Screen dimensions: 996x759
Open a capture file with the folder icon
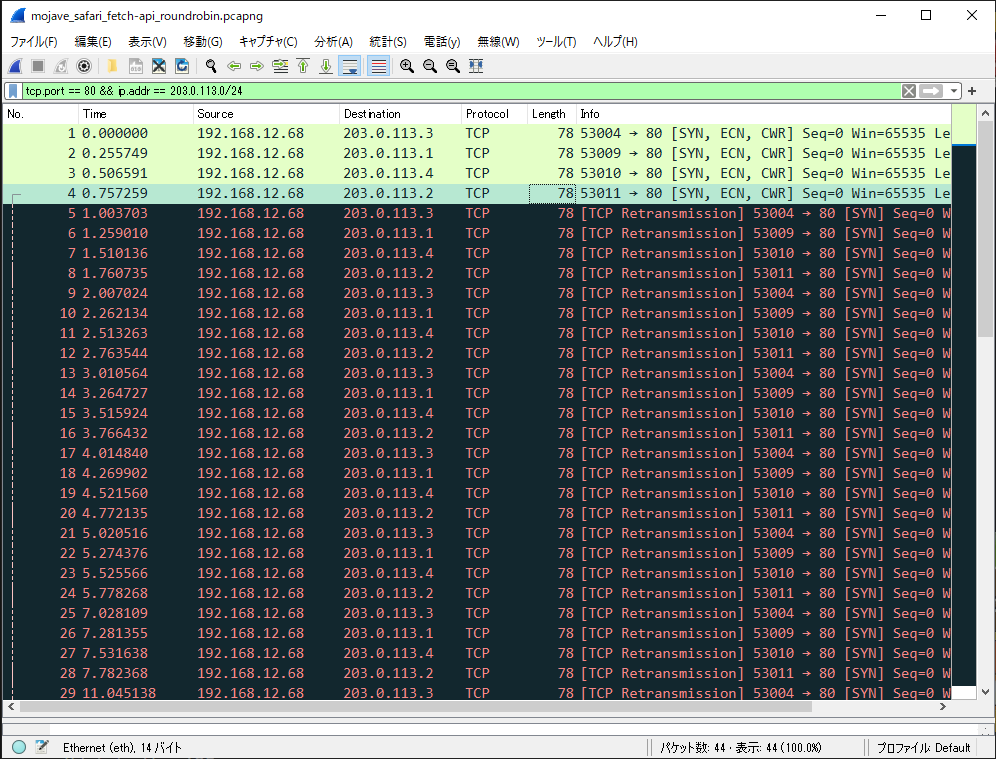[112, 66]
